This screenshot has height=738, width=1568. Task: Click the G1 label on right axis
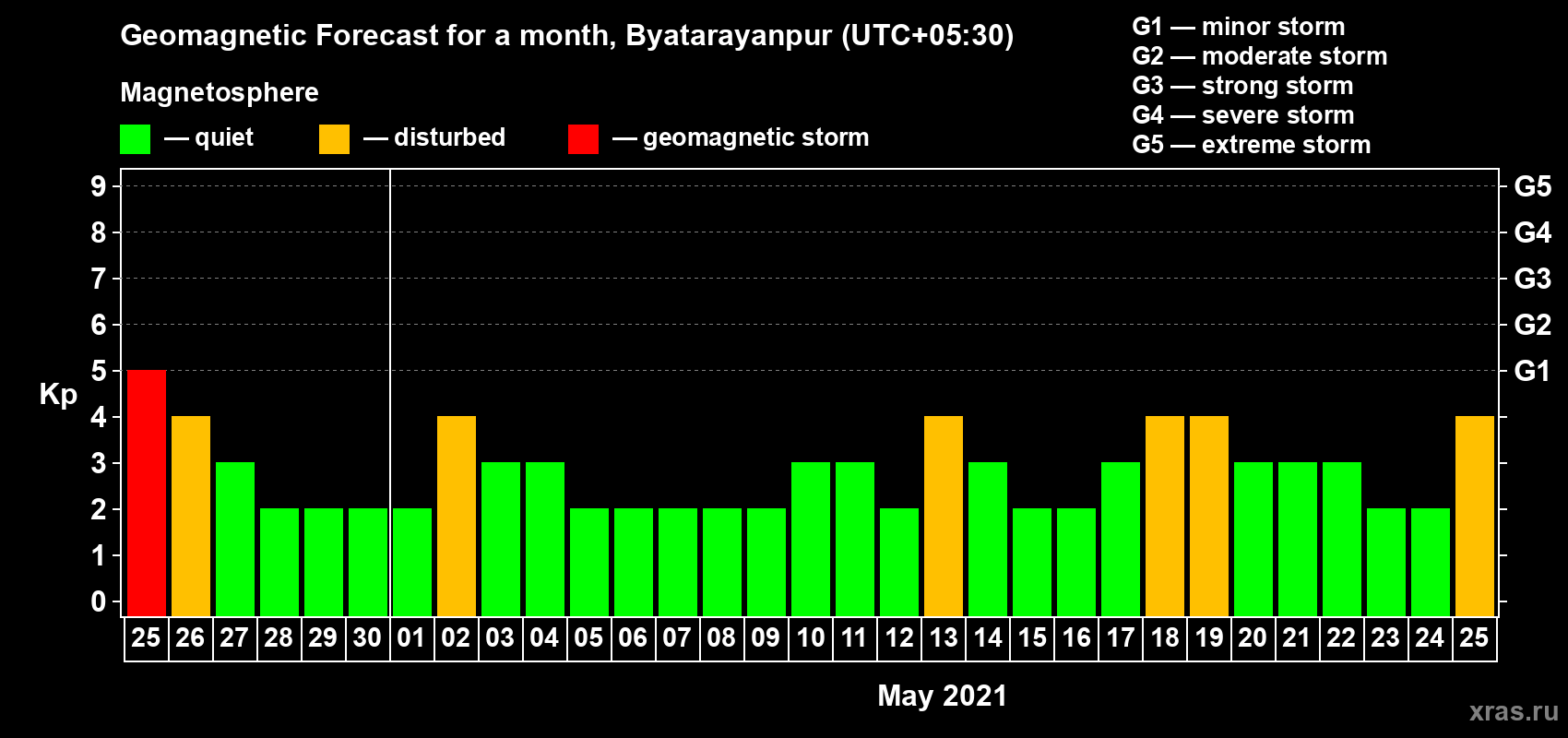pyautogui.click(x=1533, y=371)
